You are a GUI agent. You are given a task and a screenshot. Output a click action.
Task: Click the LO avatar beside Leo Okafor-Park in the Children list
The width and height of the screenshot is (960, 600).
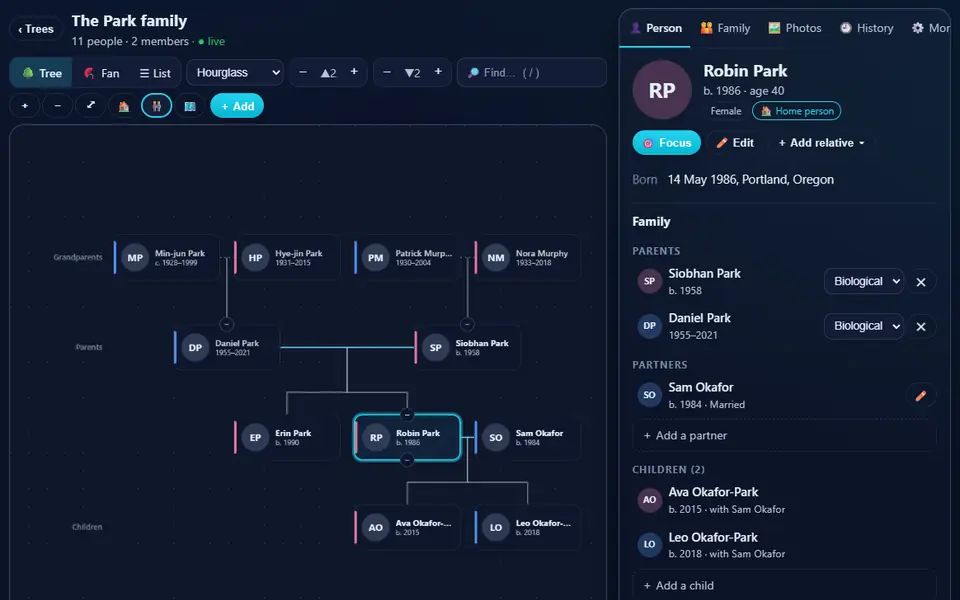[650, 544]
